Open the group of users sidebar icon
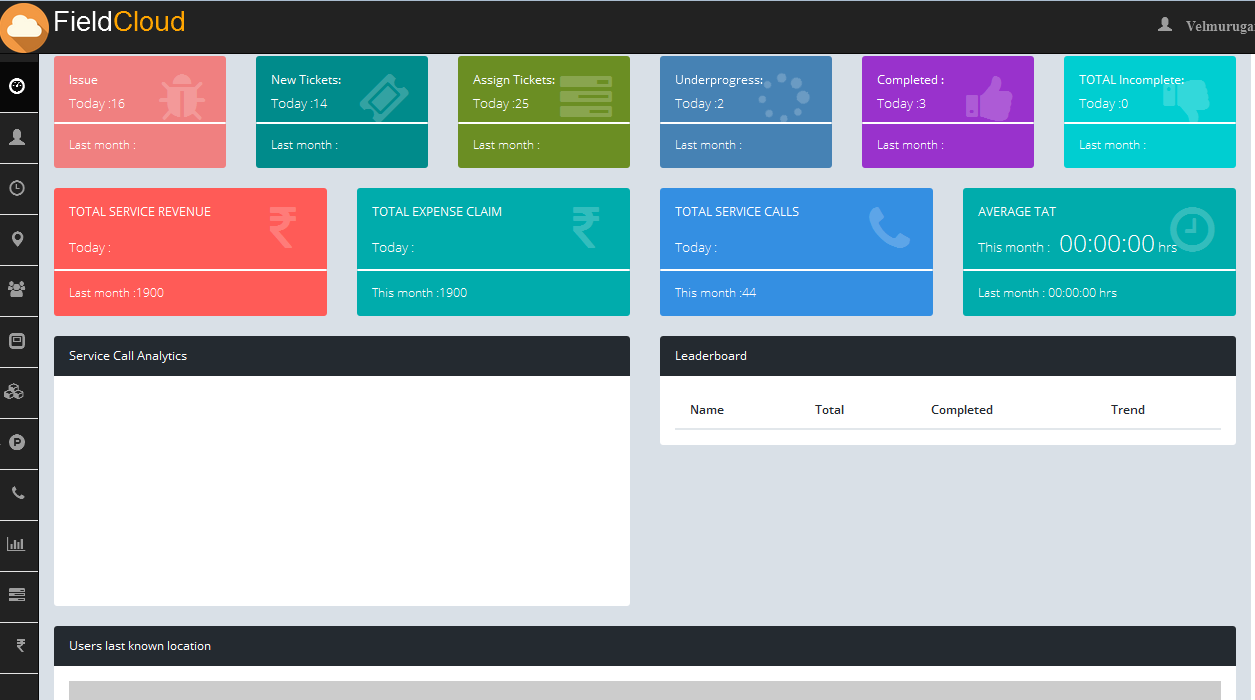Image resolution: width=1255 pixels, height=700 pixels. coord(17,289)
